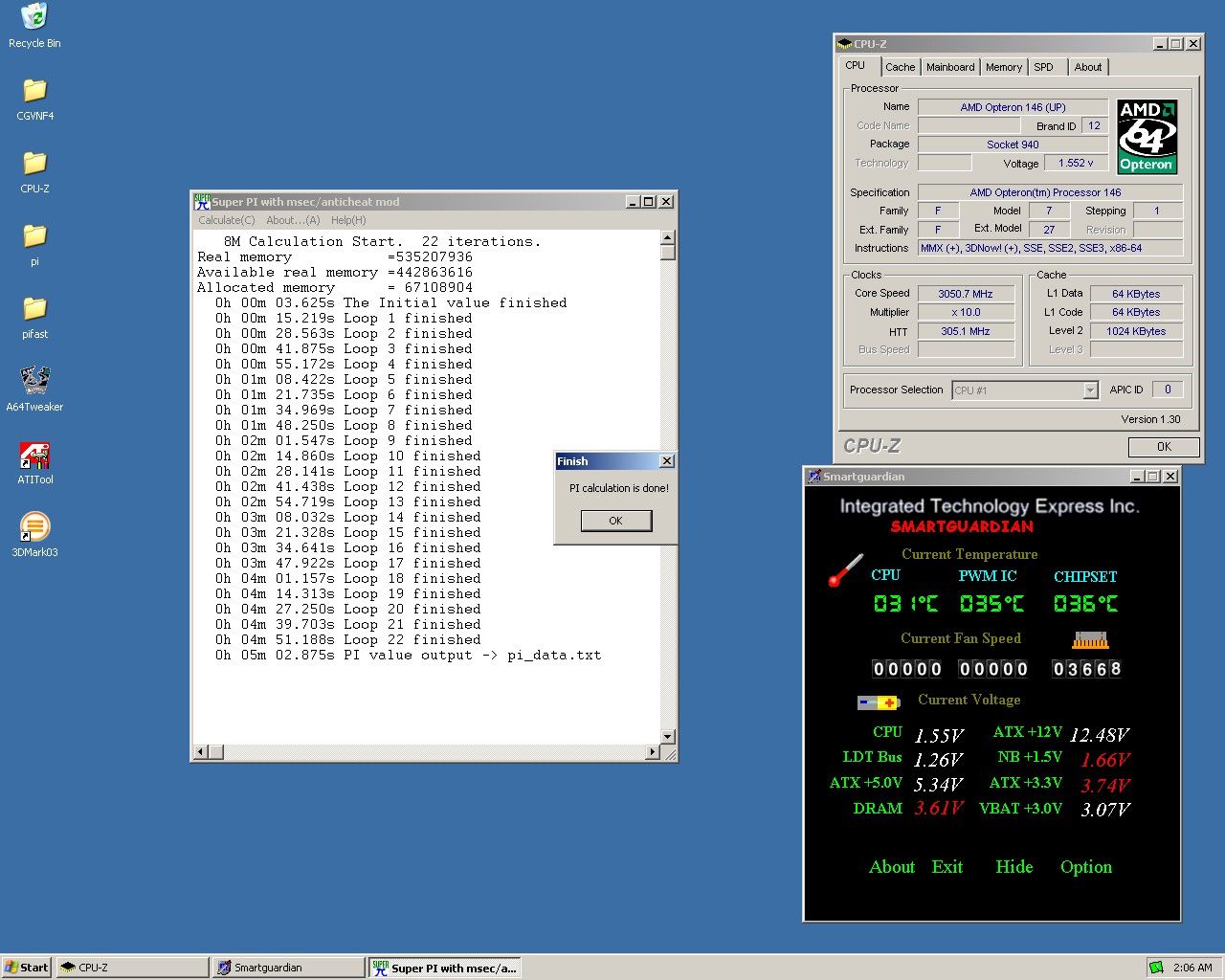The image size is (1225, 980).
Task: Open the Help menu in Super PI
Action: coord(348,220)
